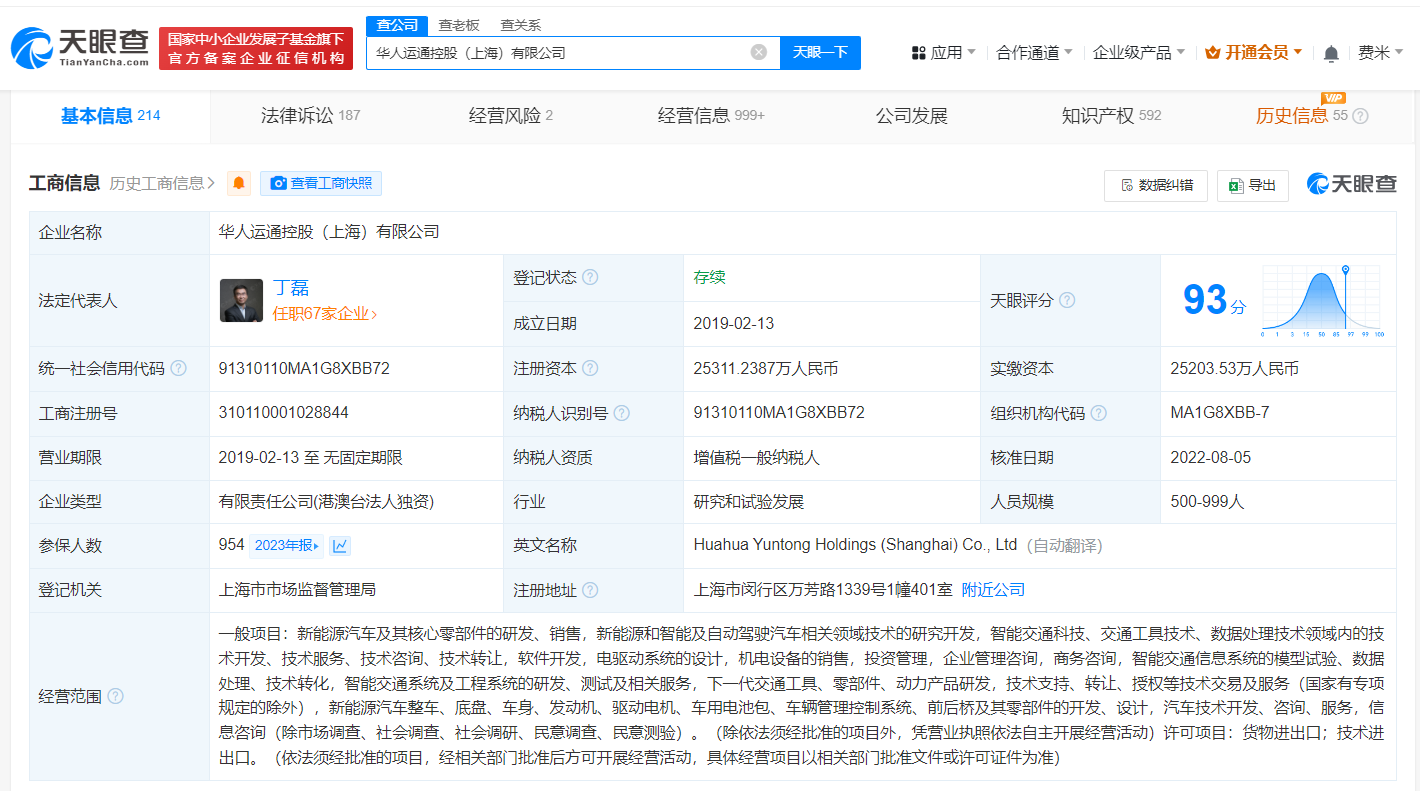The height and width of the screenshot is (791, 1420).
Task: Click the 天眼一下 search button
Action: coord(820,52)
